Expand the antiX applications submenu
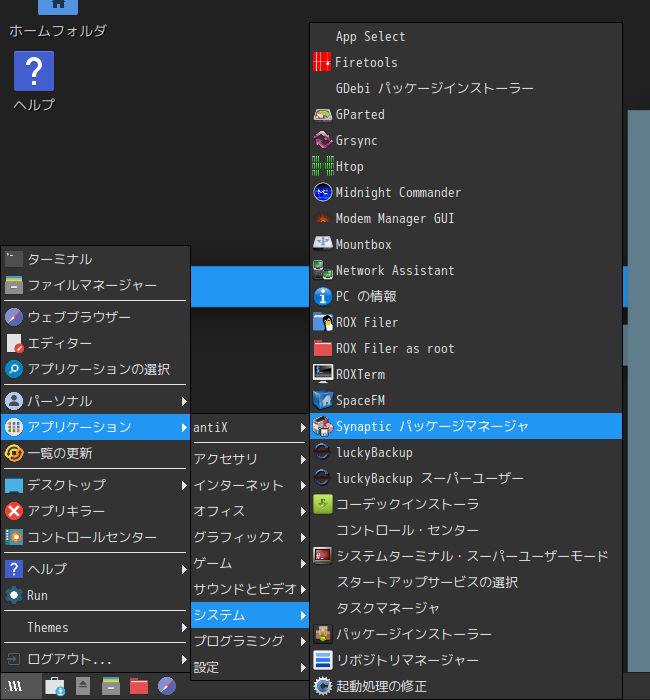This screenshot has width=650, height=700. [x=250, y=428]
